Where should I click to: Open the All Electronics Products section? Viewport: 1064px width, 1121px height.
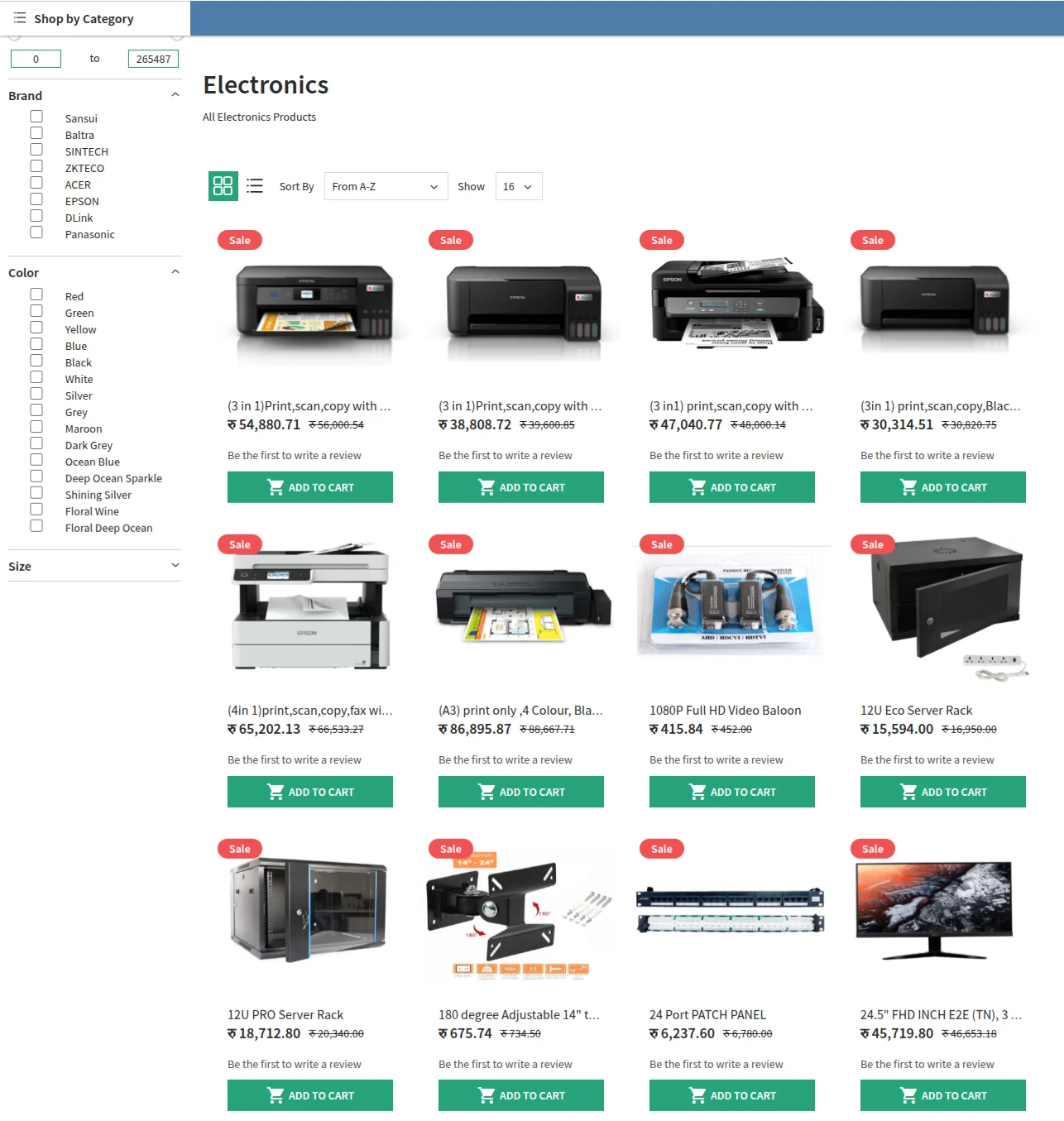(x=259, y=117)
